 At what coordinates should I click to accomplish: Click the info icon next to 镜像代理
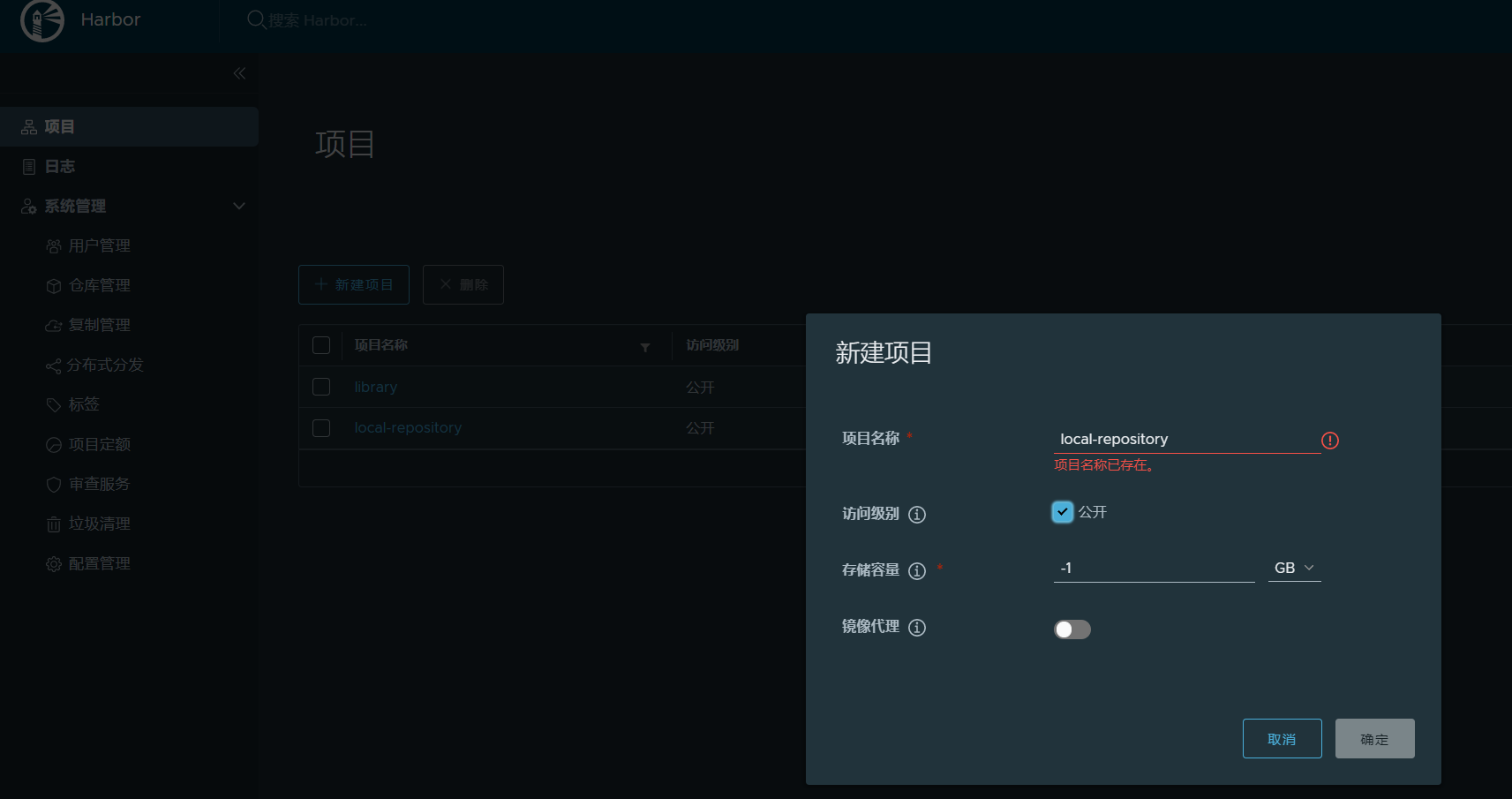pyautogui.click(x=917, y=629)
